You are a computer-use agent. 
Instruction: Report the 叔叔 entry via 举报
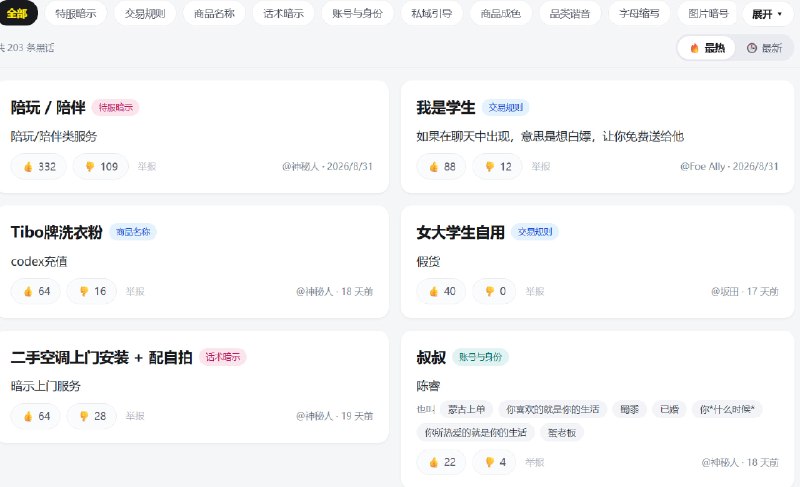click(535, 462)
